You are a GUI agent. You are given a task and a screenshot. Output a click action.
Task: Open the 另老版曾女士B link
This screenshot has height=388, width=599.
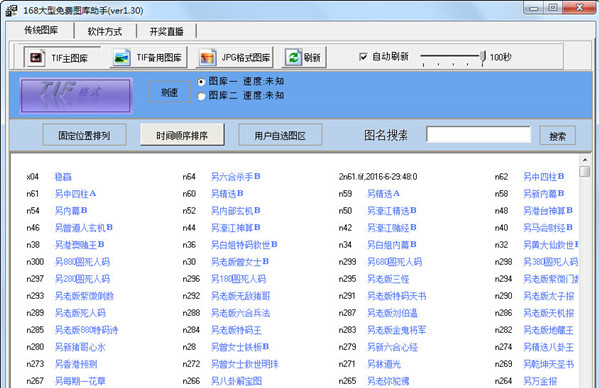(240, 262)
